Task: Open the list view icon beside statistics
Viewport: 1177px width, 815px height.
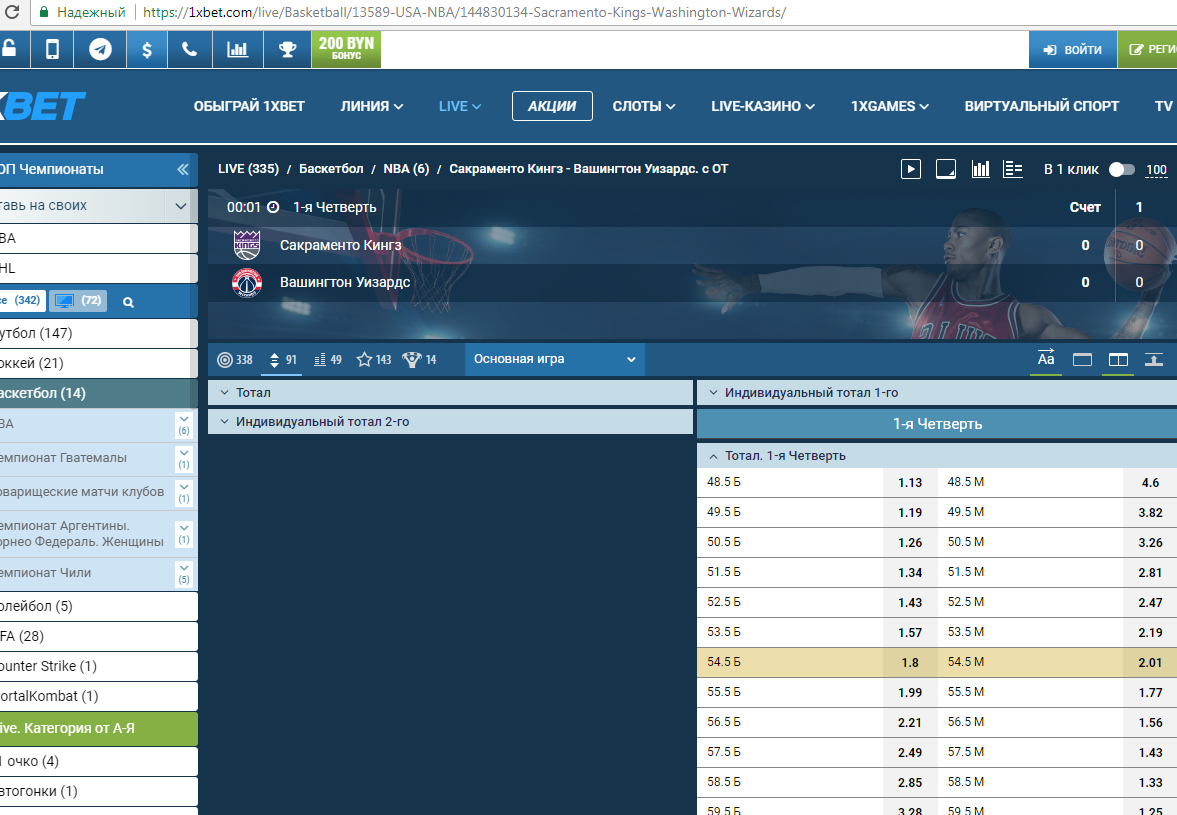Action: pos(1013,170)
